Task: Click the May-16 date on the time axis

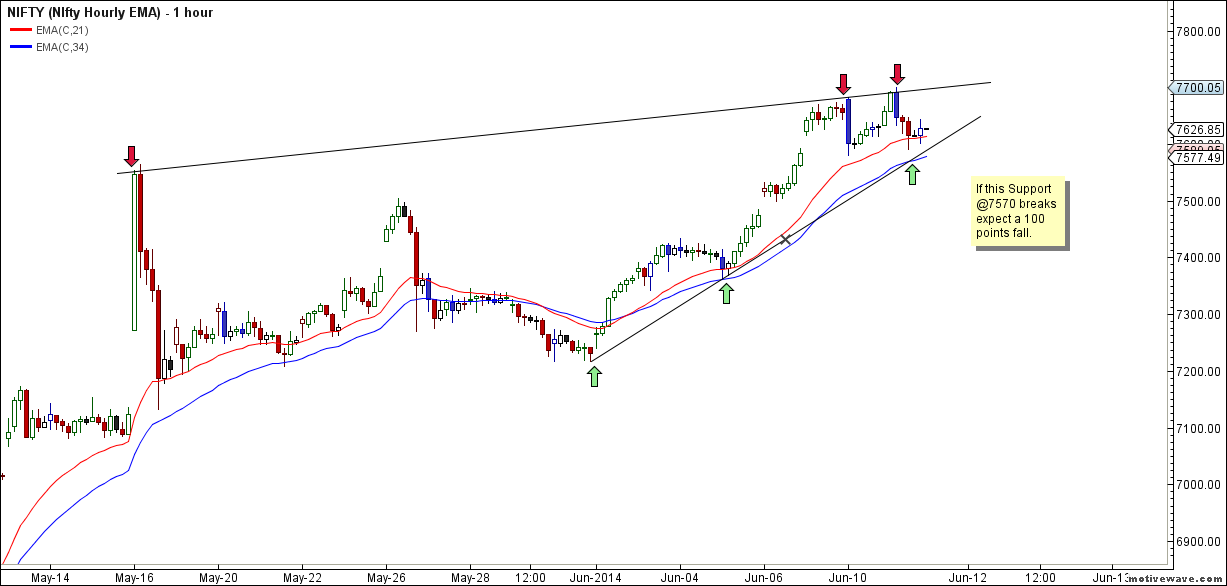Action: [135, 577]
